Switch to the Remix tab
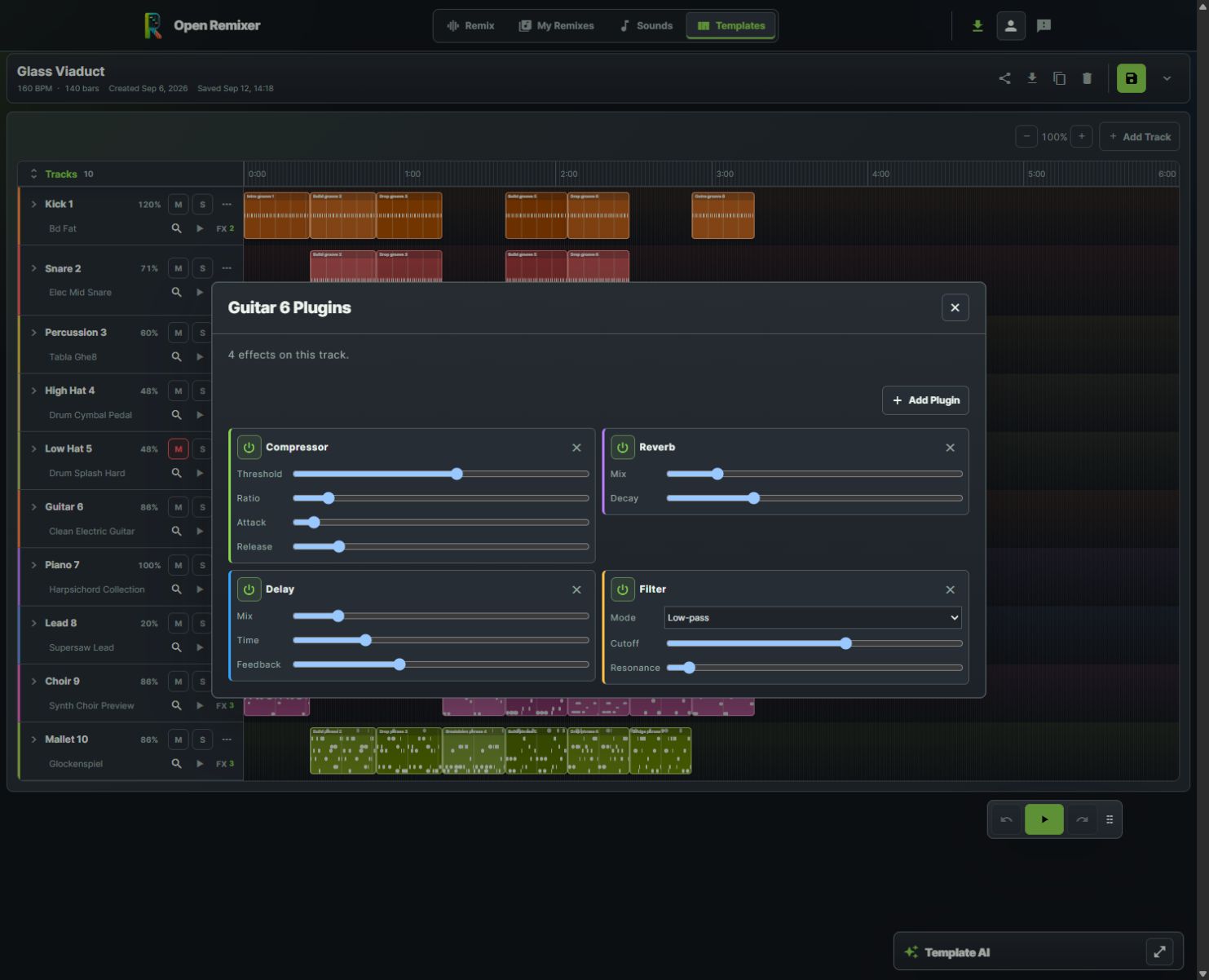 [x=471, y=26]
